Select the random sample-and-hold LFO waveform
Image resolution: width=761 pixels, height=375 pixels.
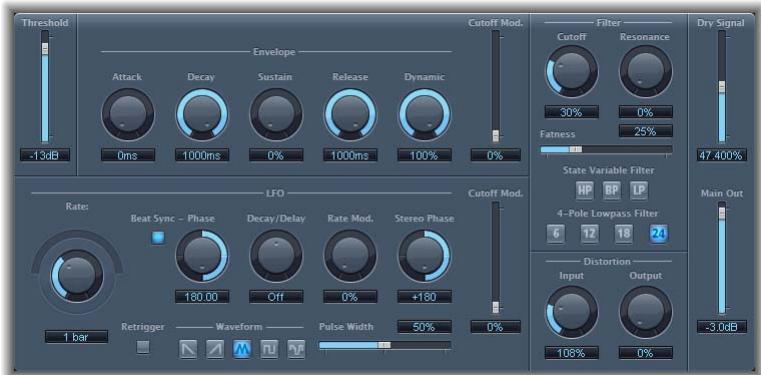[297, 349]
